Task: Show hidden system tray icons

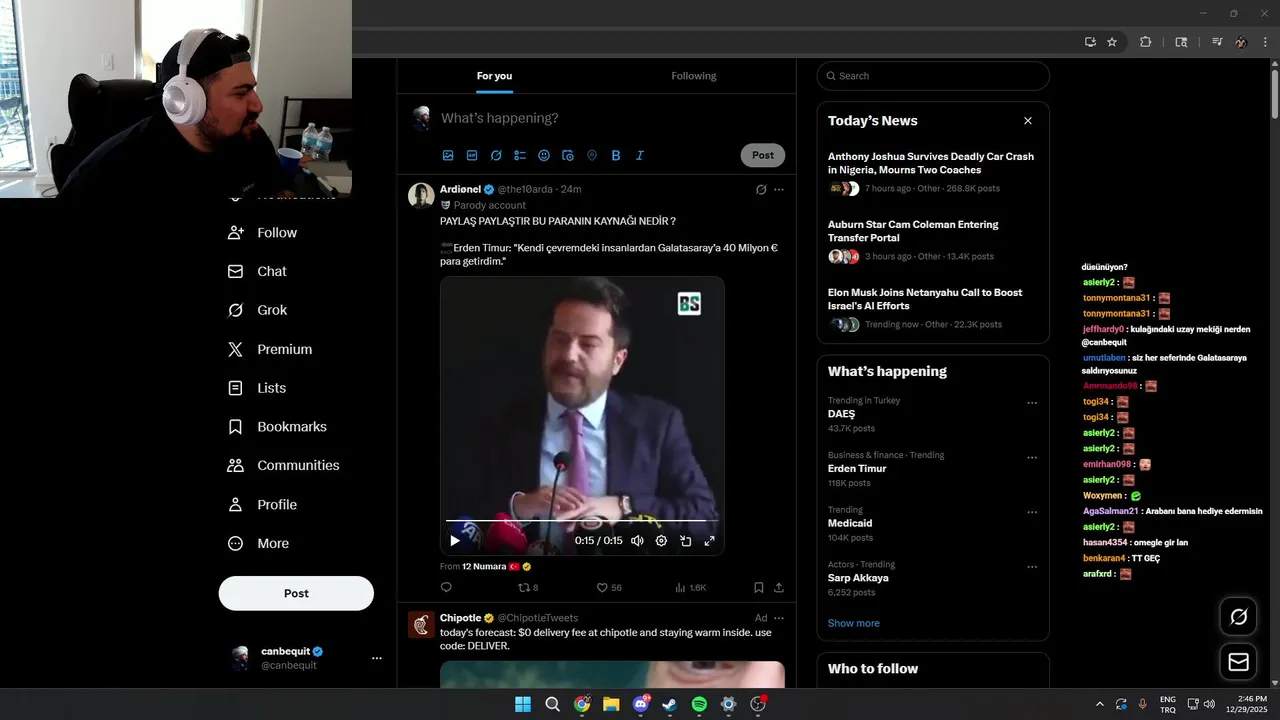Action: [1100, 704]
